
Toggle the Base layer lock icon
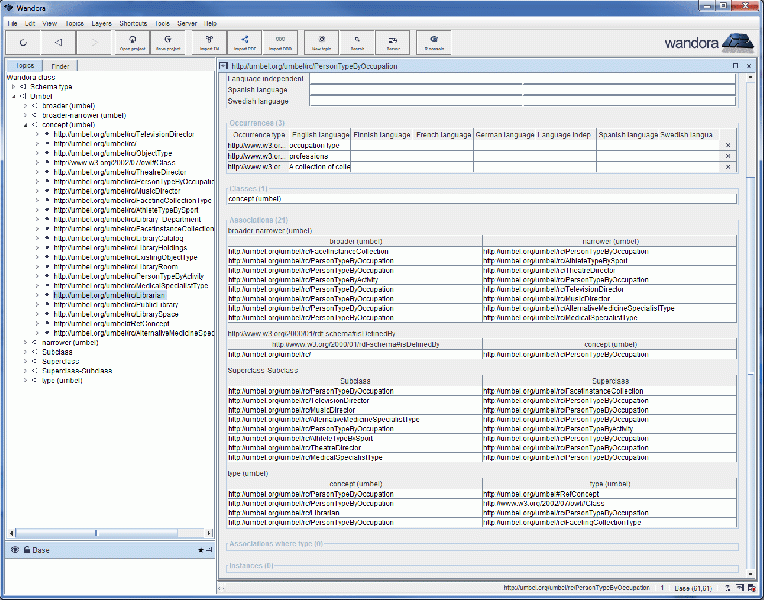pos(26,550)
